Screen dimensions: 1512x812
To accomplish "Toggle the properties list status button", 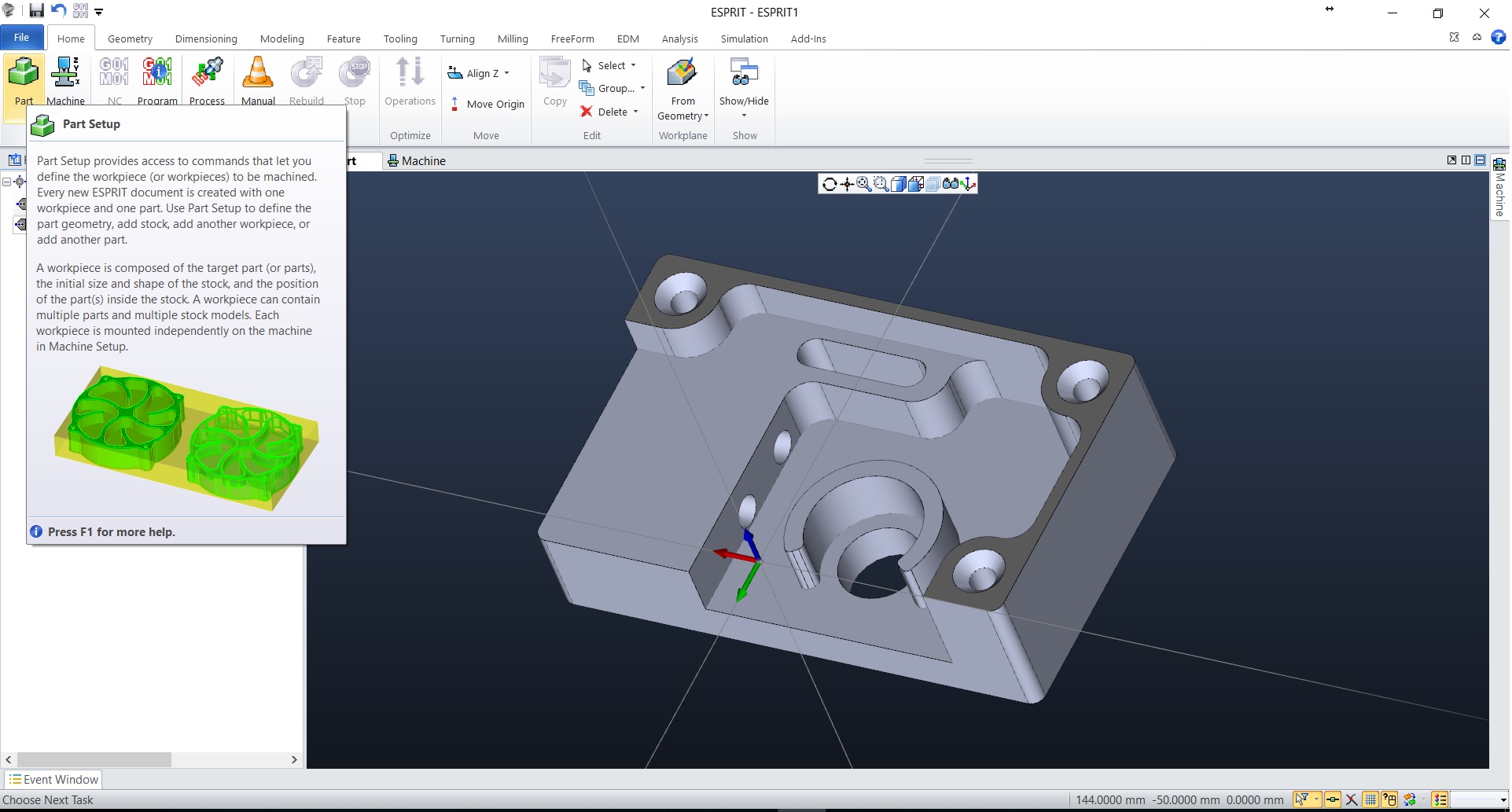I will pos(1440,799).
